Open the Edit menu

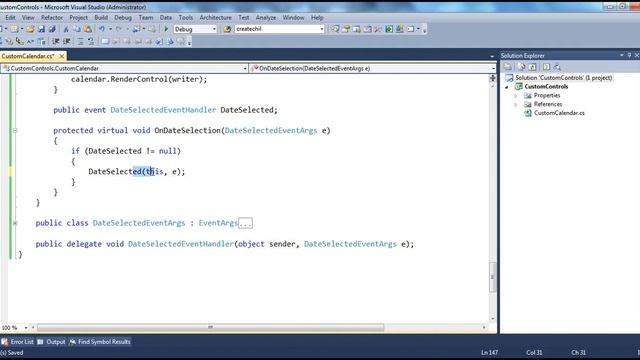point(10,18)
